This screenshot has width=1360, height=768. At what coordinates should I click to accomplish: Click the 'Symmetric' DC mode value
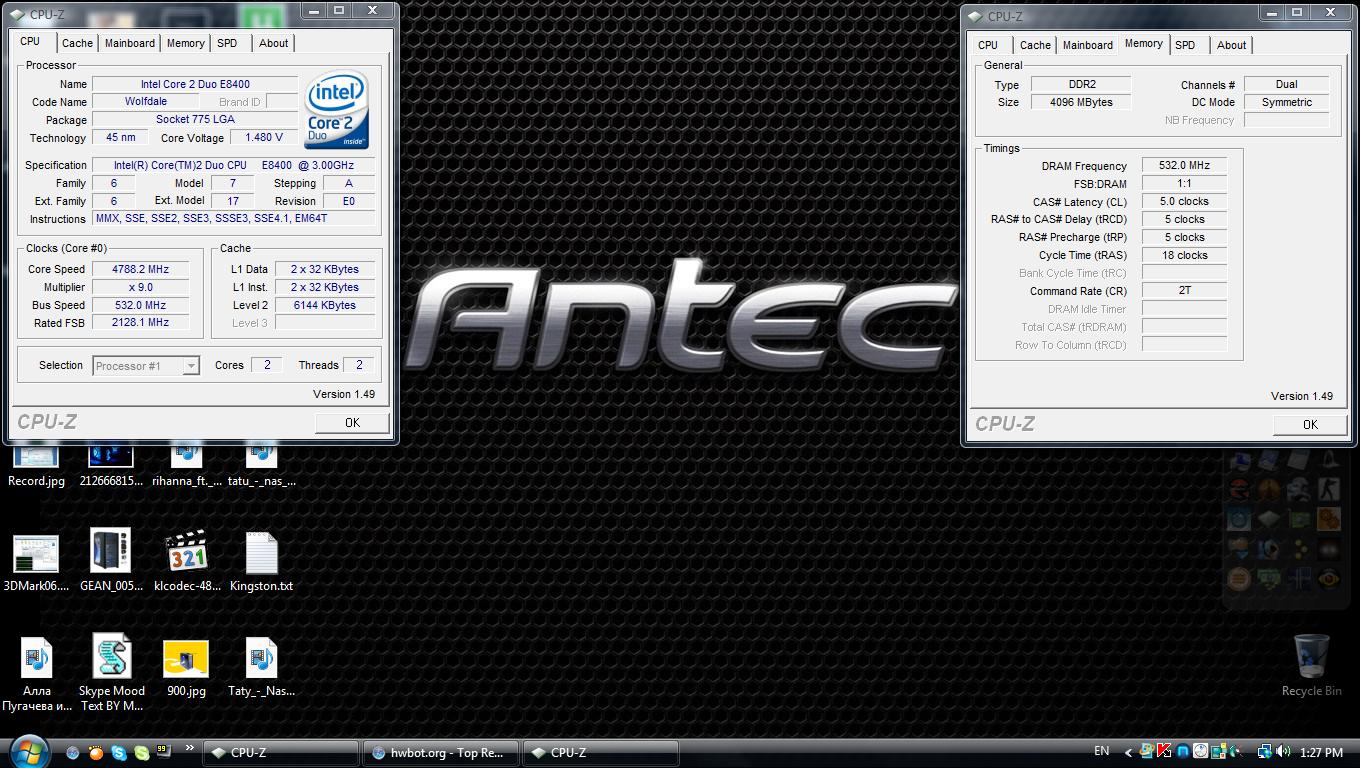pyautogui.click(x=1286, y=103)
